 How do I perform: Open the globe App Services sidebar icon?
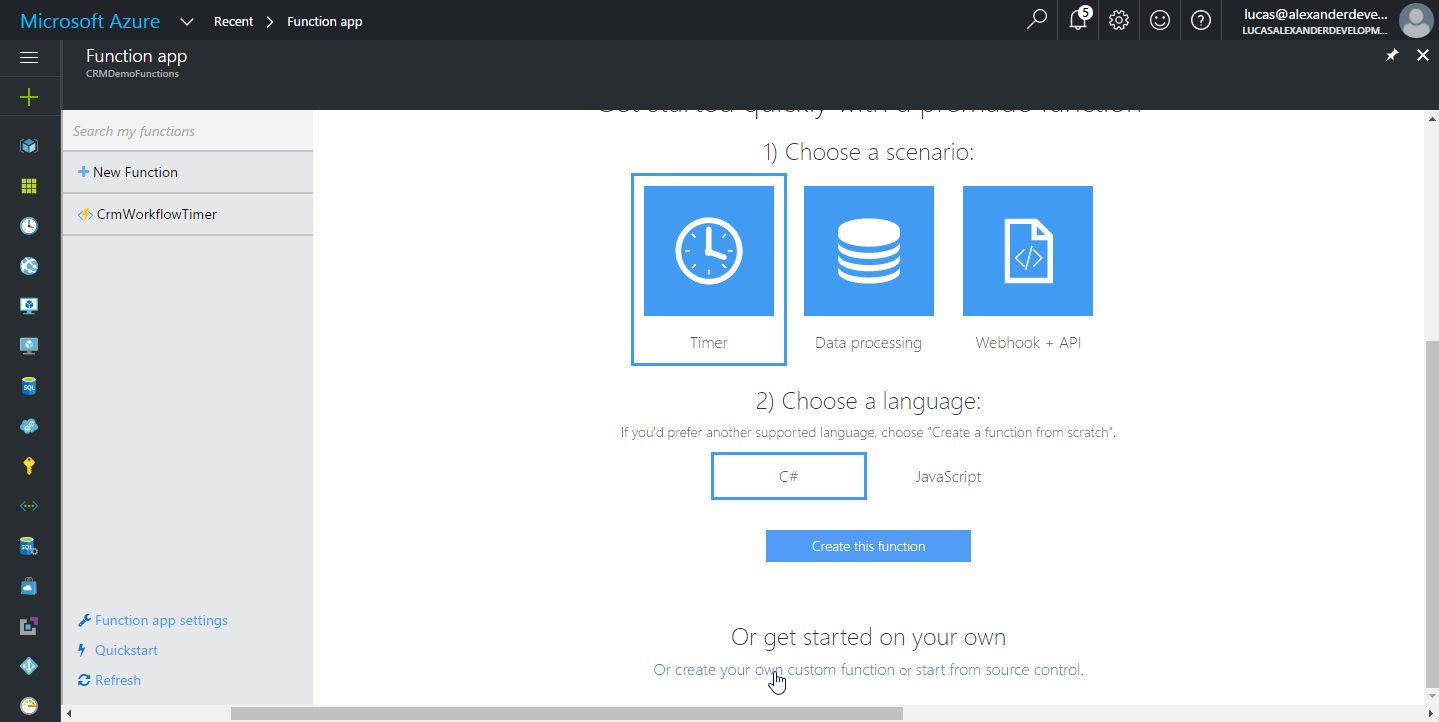(x=29, y=266)
